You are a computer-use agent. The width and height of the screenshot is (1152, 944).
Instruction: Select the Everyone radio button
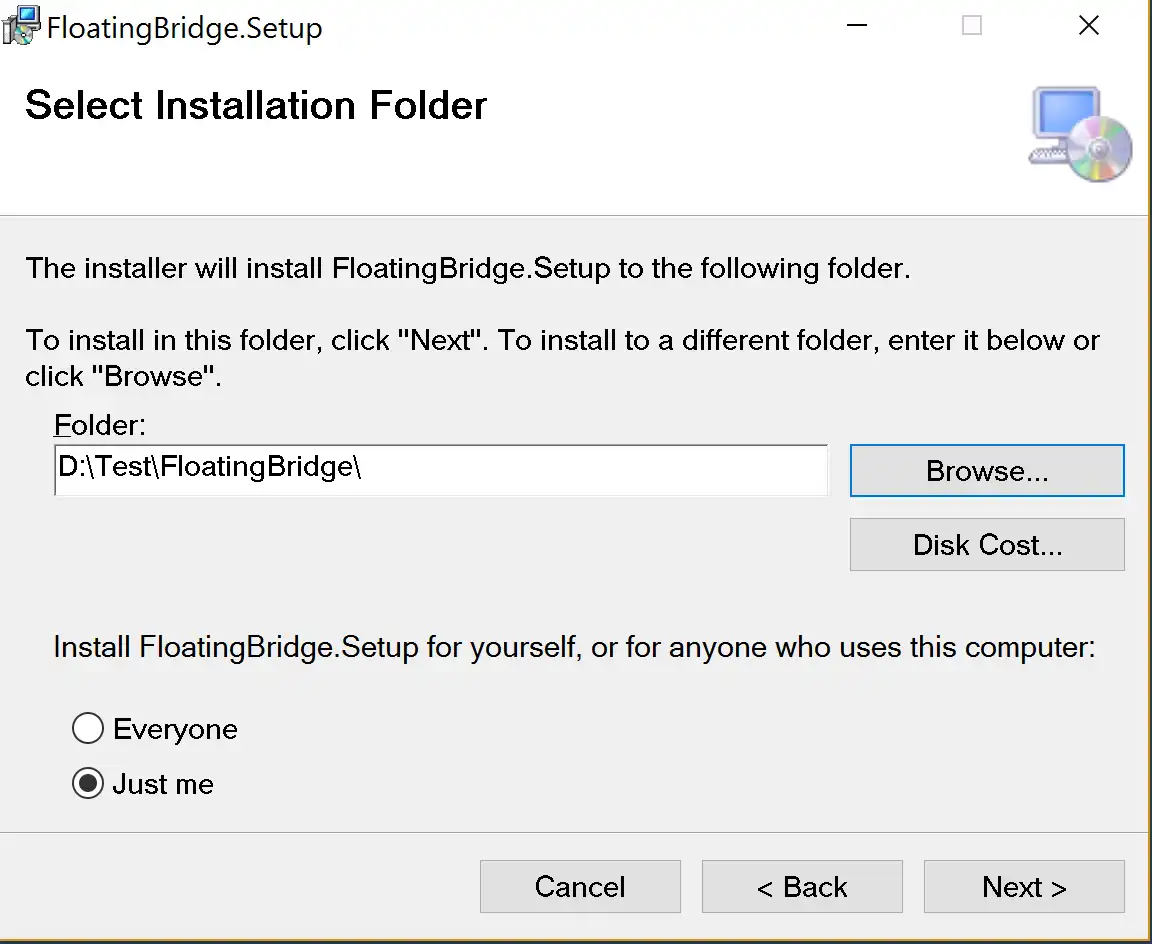coord(87,728)
